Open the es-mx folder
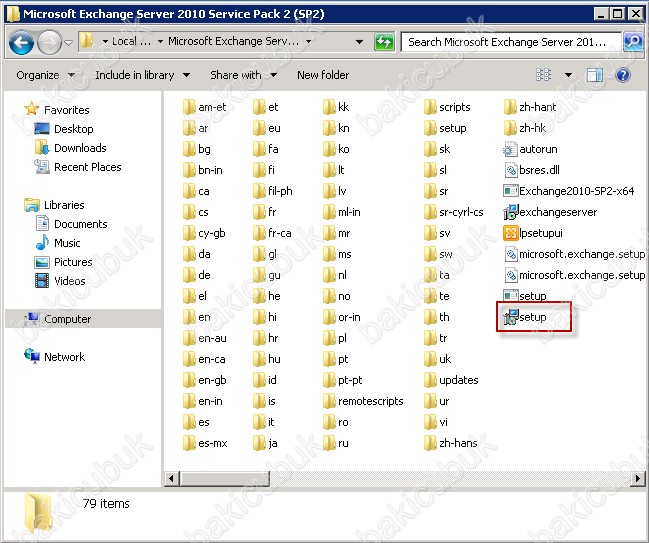 [x=205, y=443]
